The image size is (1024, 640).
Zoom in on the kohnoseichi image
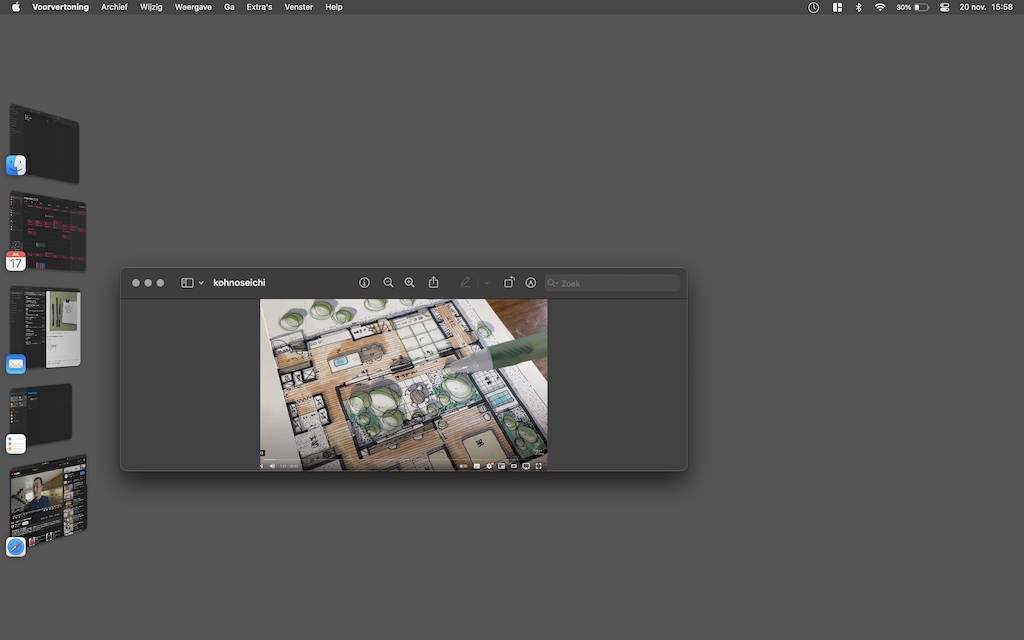[409, 283]
